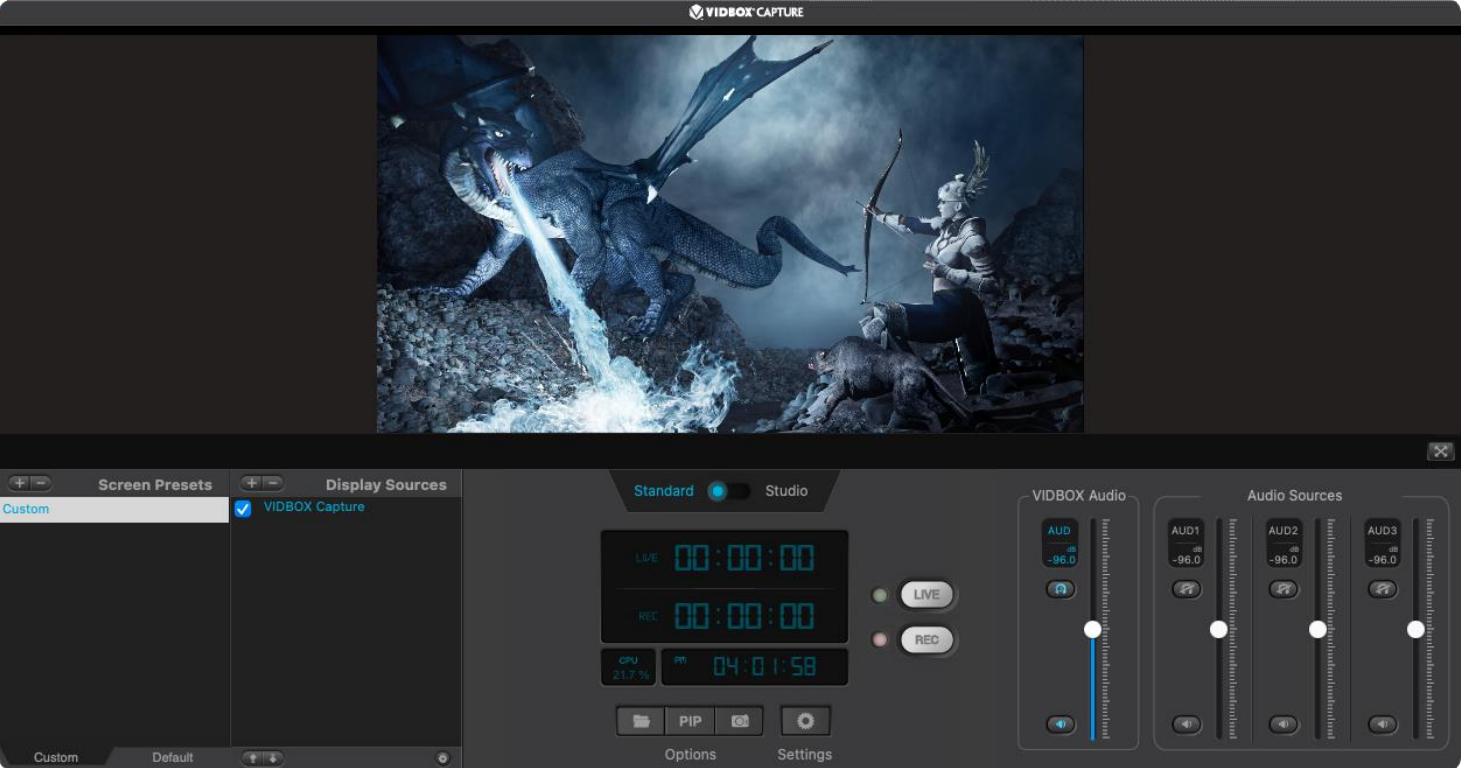This screenshot has height=768, width=1462.
Task: Switch to the Default presets tab
Action: pyautogui.click(x=173, y=757)
